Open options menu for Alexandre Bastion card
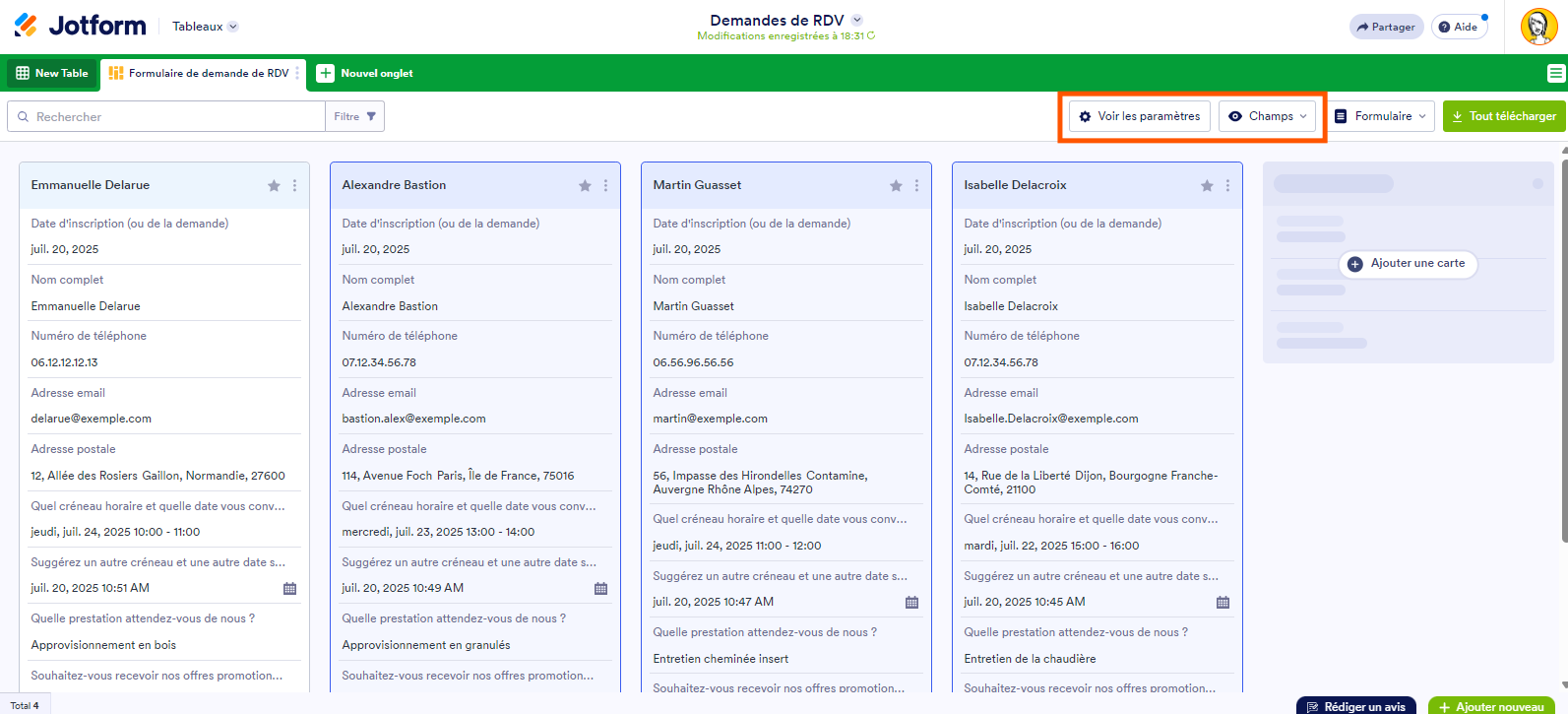This screenshot has height=714, width=1568. point(605,185)
